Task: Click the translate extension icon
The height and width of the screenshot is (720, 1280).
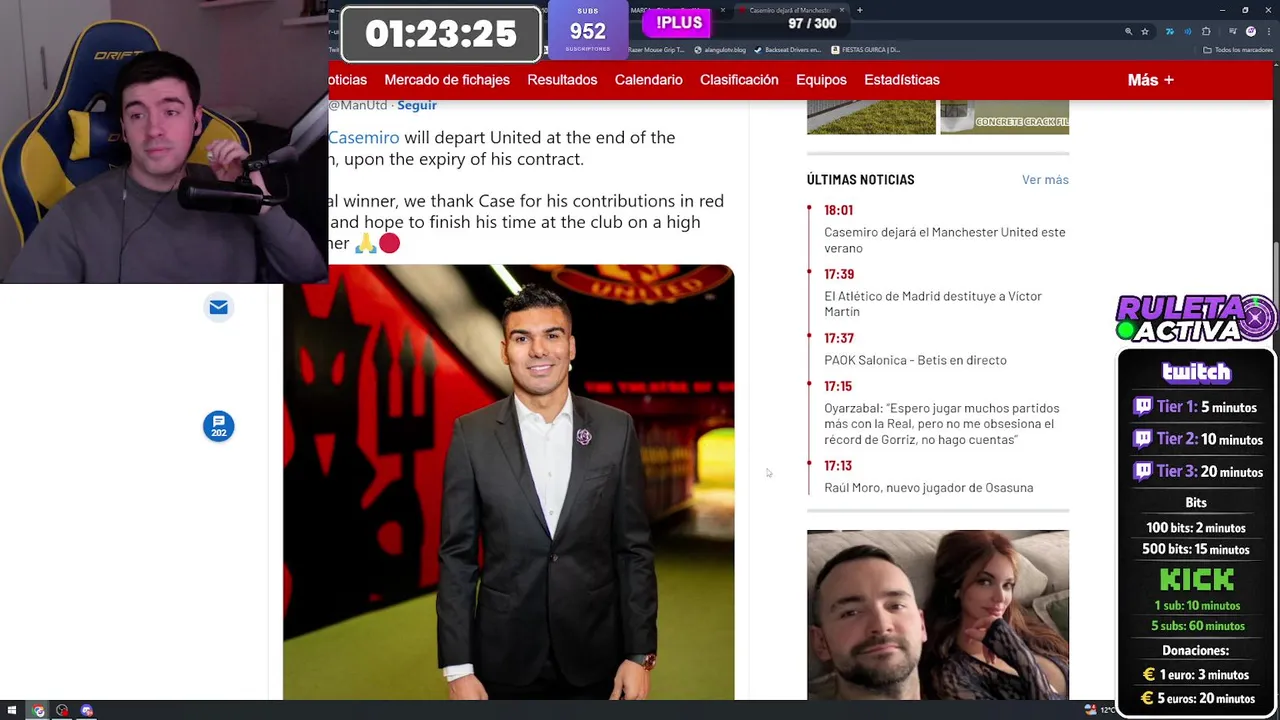Action: [1169, 32]
